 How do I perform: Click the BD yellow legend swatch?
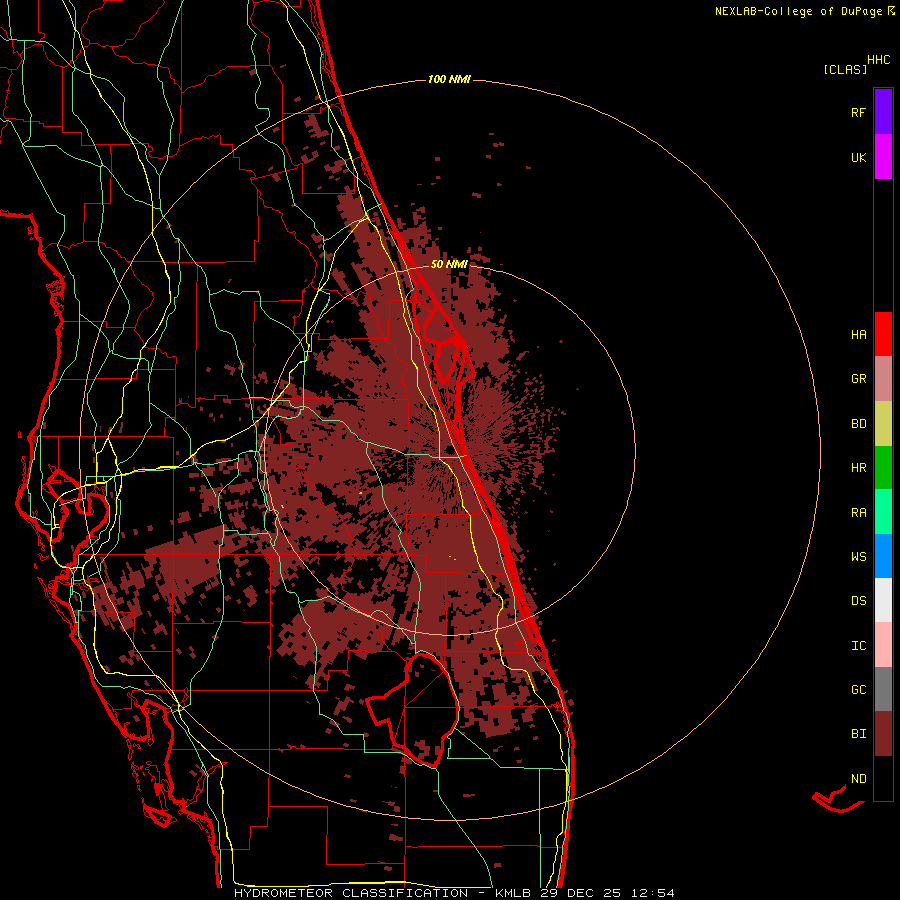pos(883,424)
